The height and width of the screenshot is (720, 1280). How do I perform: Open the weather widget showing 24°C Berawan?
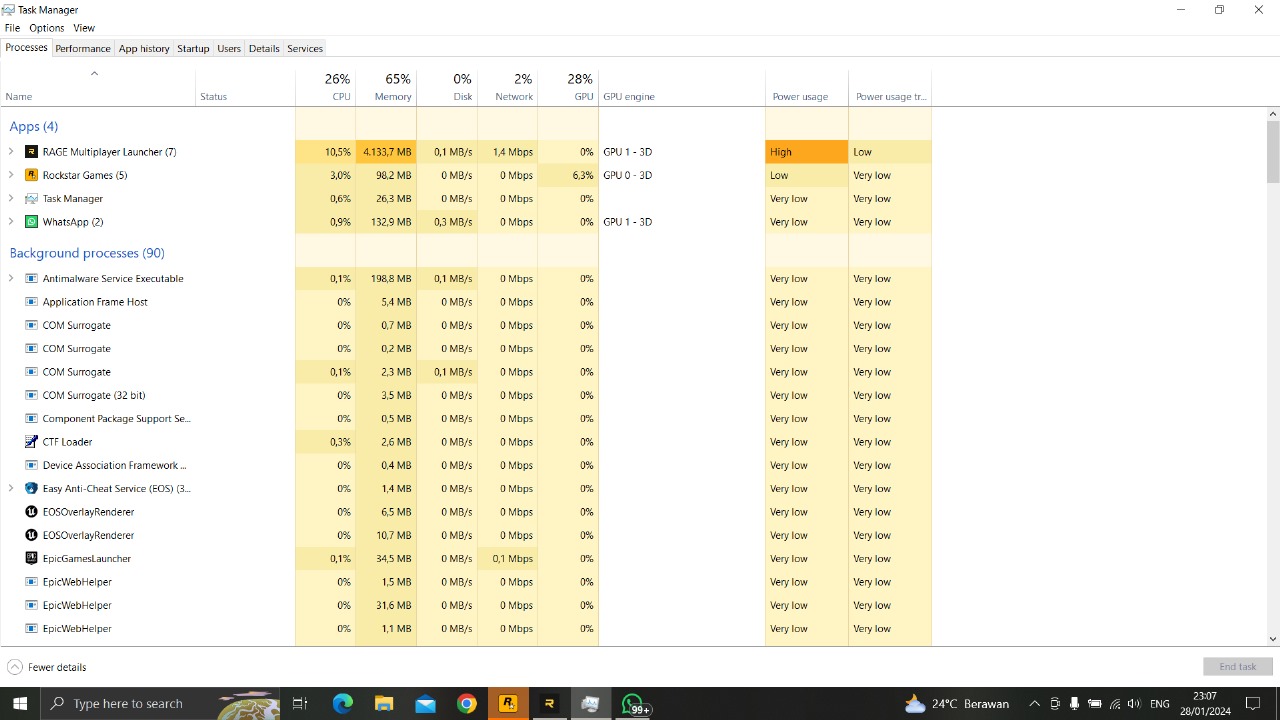click(957, 704)
